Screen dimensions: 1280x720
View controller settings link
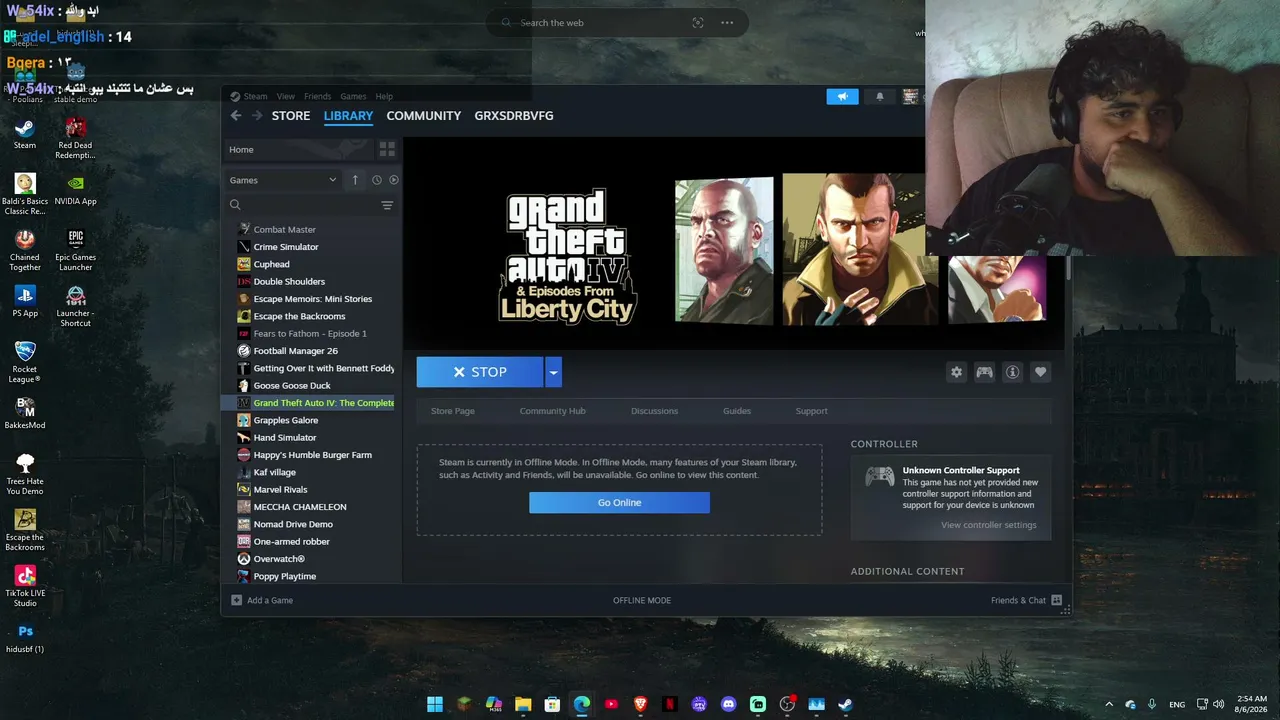pos(989,525)
